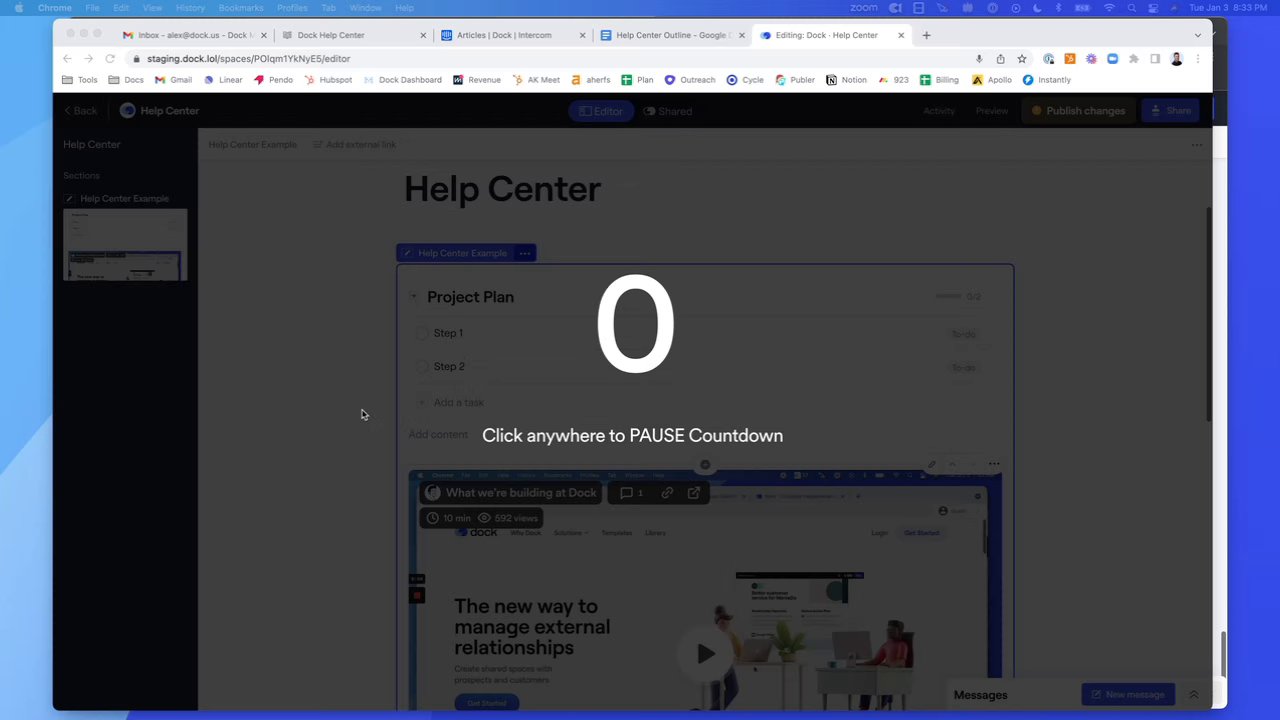
Task: Collapse the Project Plan section
Action: click(413, 297)
